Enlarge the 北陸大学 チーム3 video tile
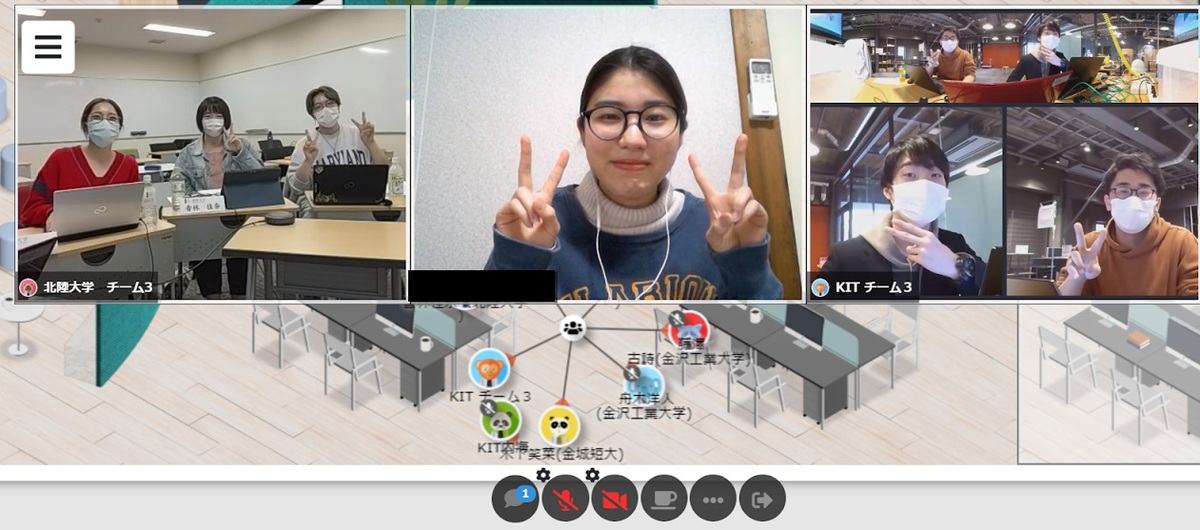This screenshot has width=1200, height=530. click(212, 150)
